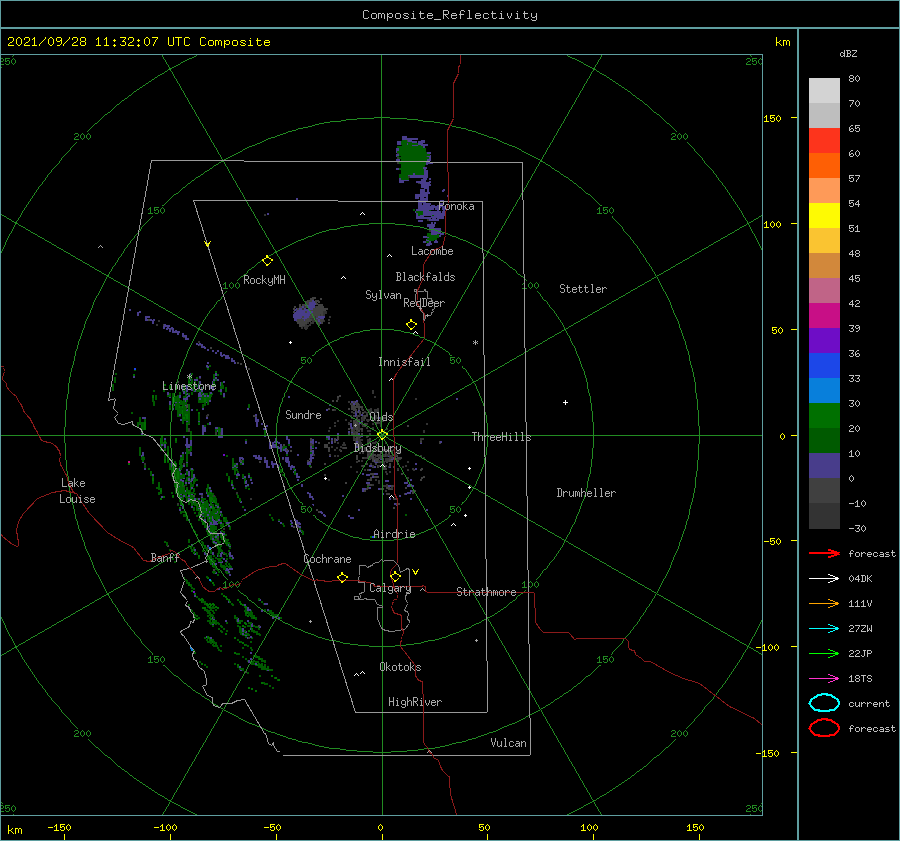Click the Vulcan label
This screenshot has height=841, width=900.
(x=508, y=743)
